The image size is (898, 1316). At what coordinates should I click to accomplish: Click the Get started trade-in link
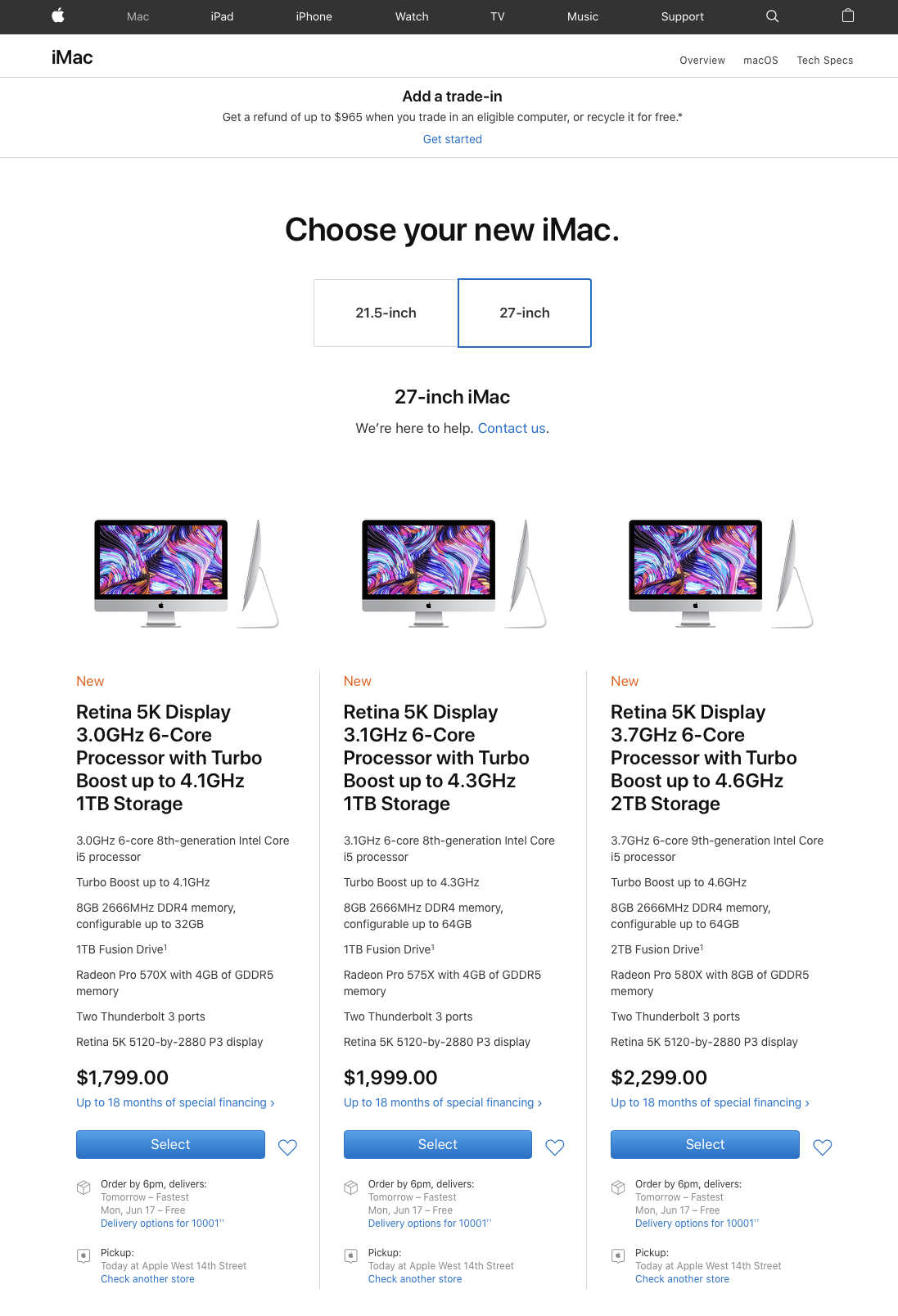coord(452,139)
